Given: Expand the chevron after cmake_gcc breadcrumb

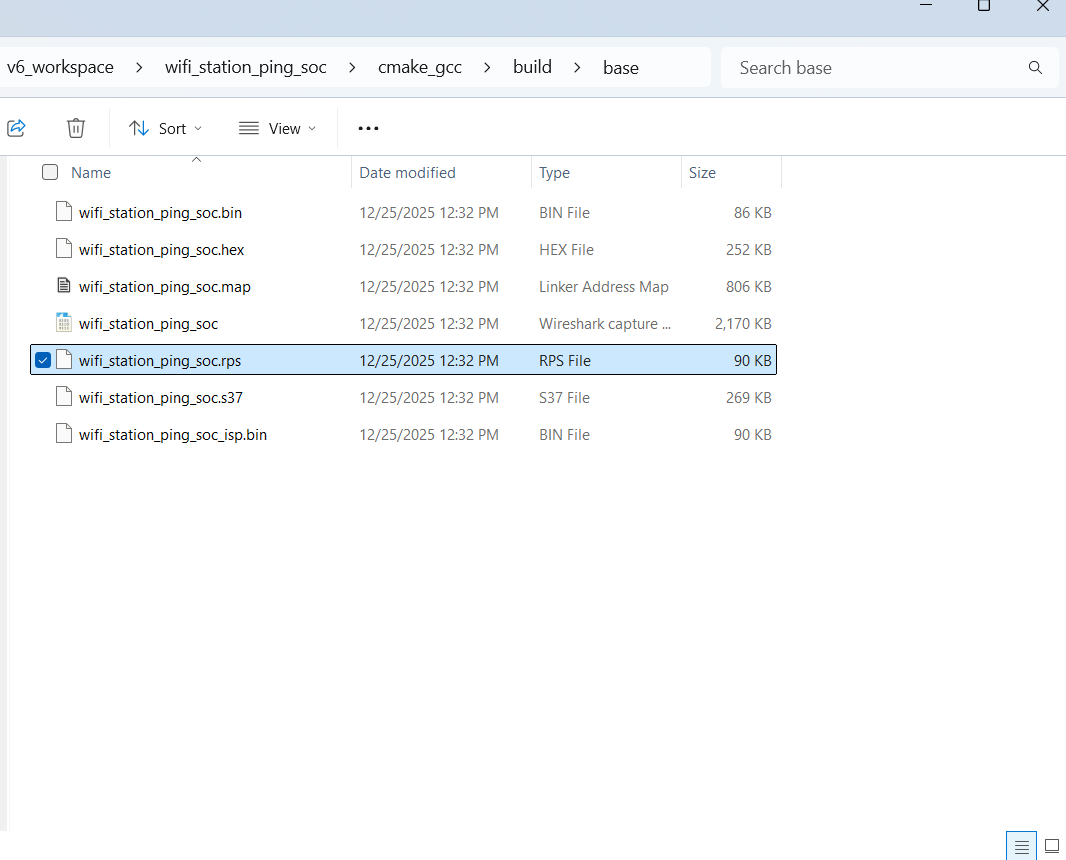Looking at the screenshot, I should tap(486, 67).
